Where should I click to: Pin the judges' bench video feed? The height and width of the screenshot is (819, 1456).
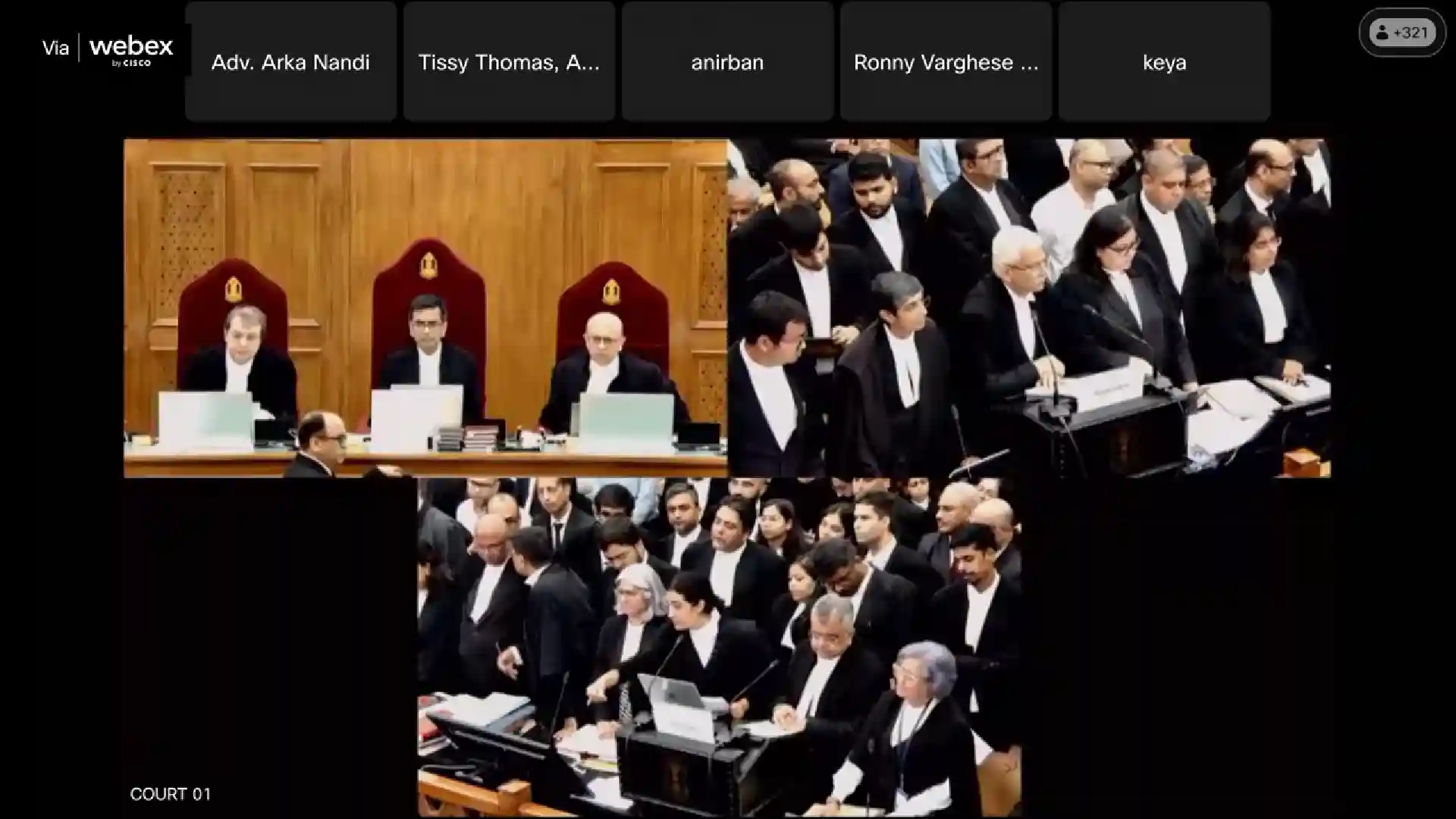(x=425, y=303)
